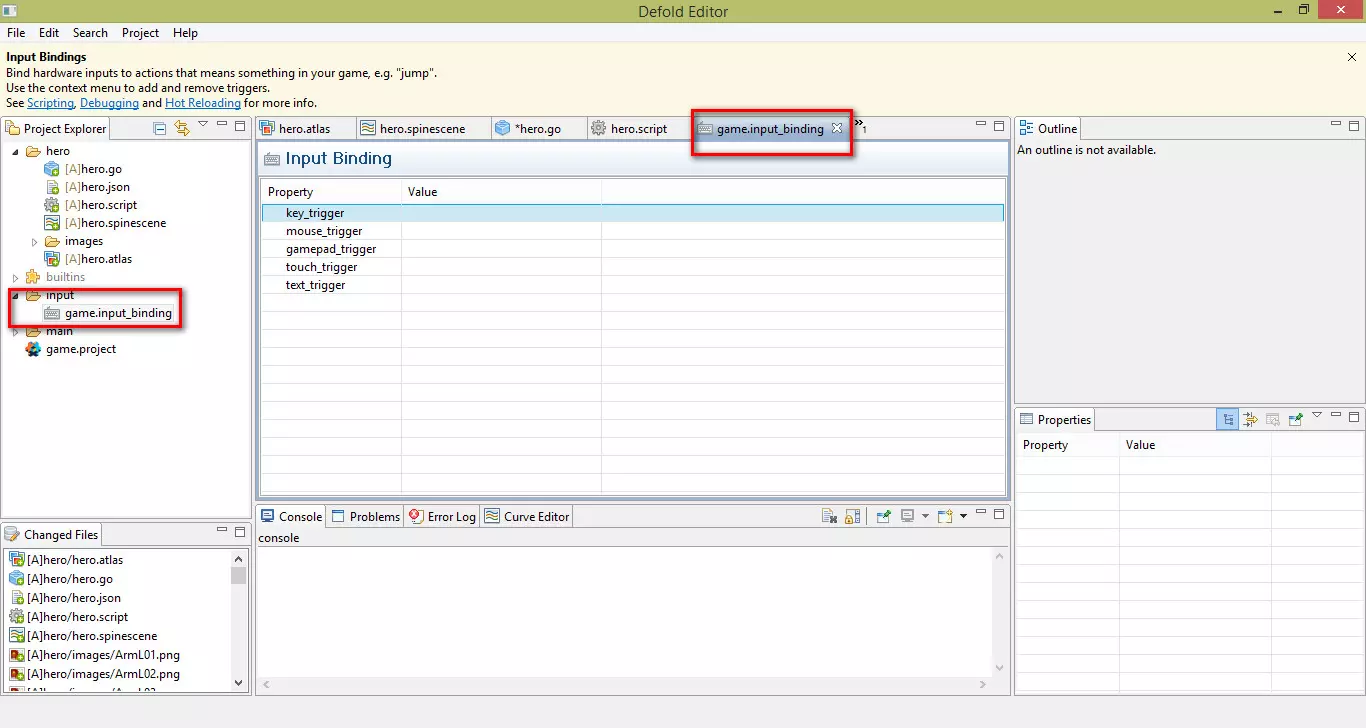Open the Debugging help link
The height and width of the screenshot is (728, 1366).
(108, 103)
